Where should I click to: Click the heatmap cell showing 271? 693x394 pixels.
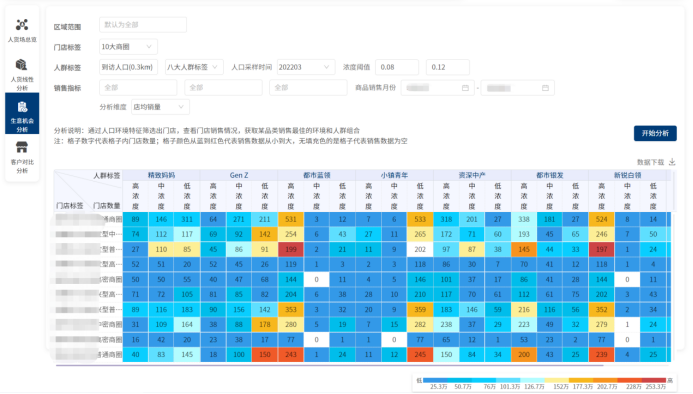pos(239,219)
